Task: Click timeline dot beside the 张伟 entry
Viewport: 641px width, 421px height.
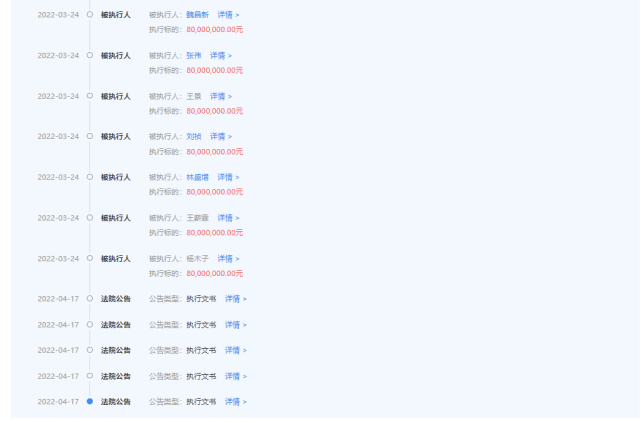Action: 90,56
